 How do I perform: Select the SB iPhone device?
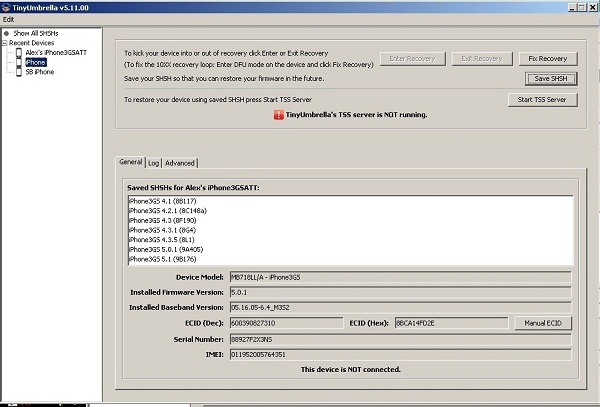pos(40,72)
